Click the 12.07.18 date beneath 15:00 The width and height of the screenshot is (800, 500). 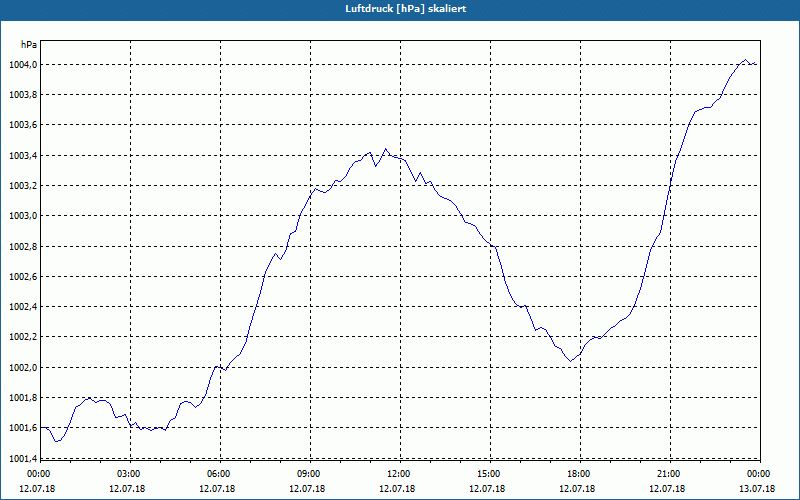[x=487, y=489]
